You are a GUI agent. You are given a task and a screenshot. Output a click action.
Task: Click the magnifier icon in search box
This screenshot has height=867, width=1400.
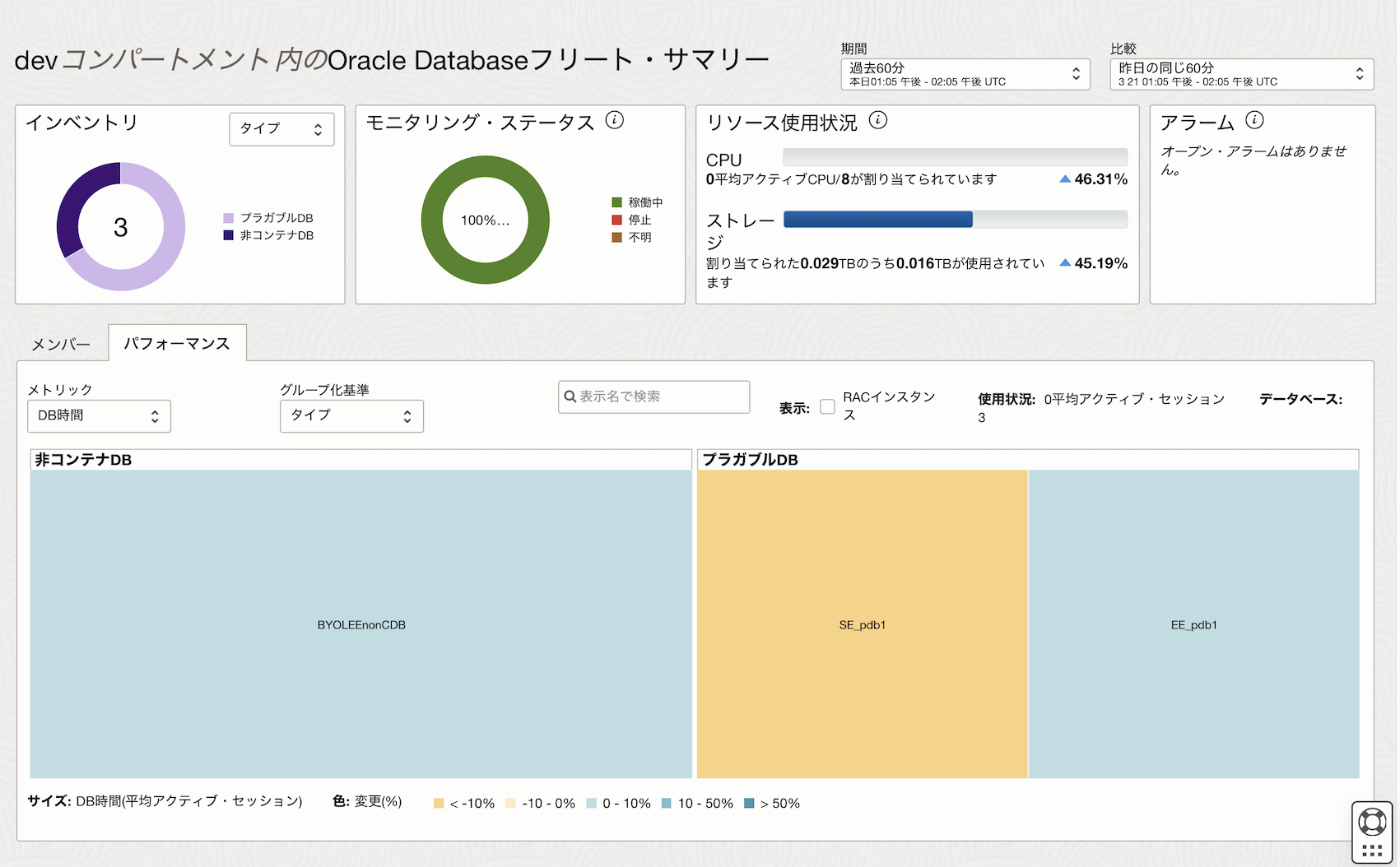click(x=570, y=396)
